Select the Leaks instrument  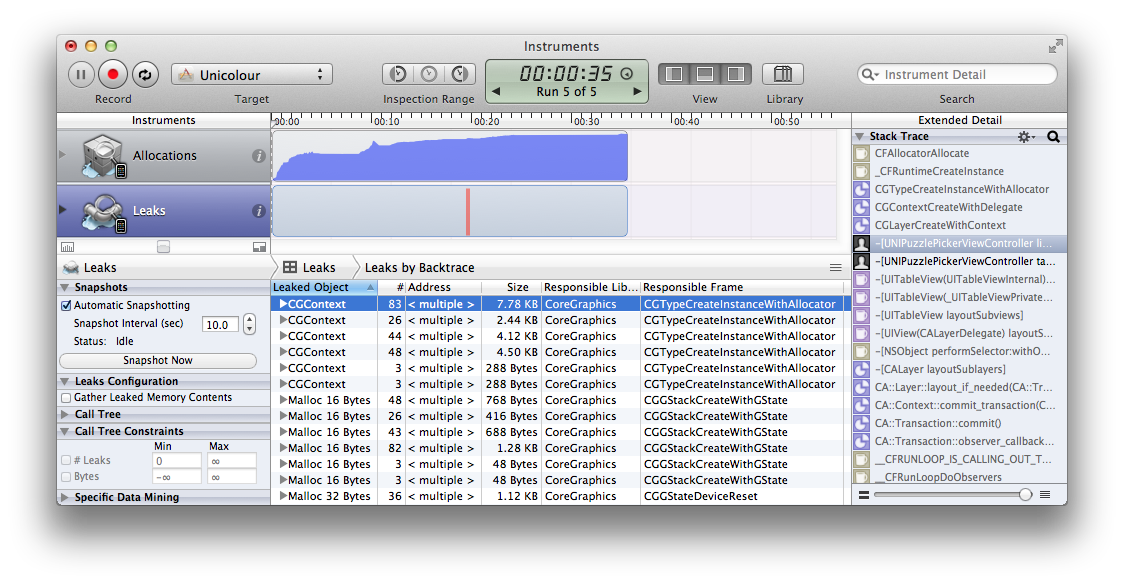[x=163, y=211]
